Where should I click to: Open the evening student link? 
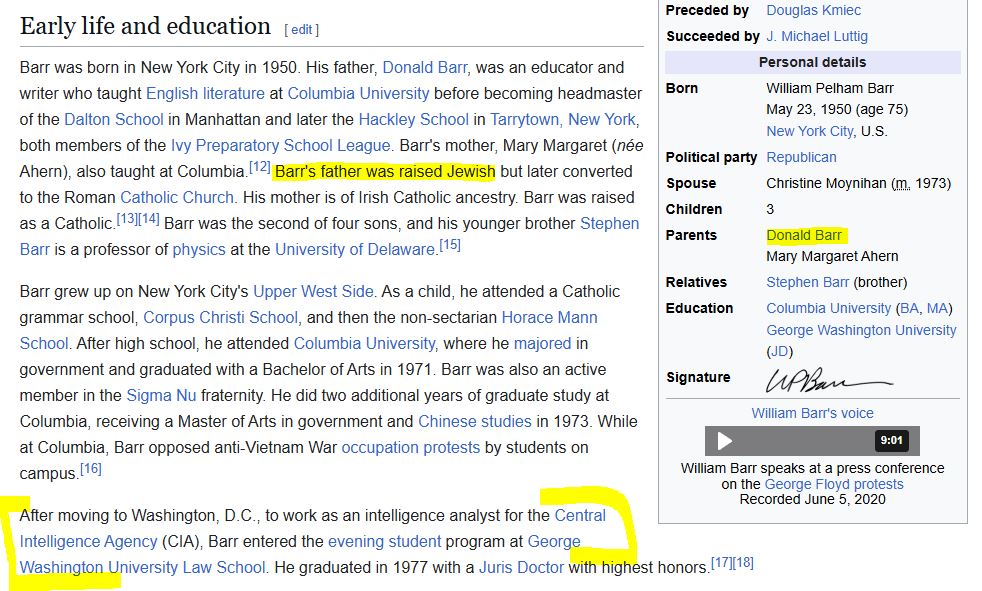point(385,542)
